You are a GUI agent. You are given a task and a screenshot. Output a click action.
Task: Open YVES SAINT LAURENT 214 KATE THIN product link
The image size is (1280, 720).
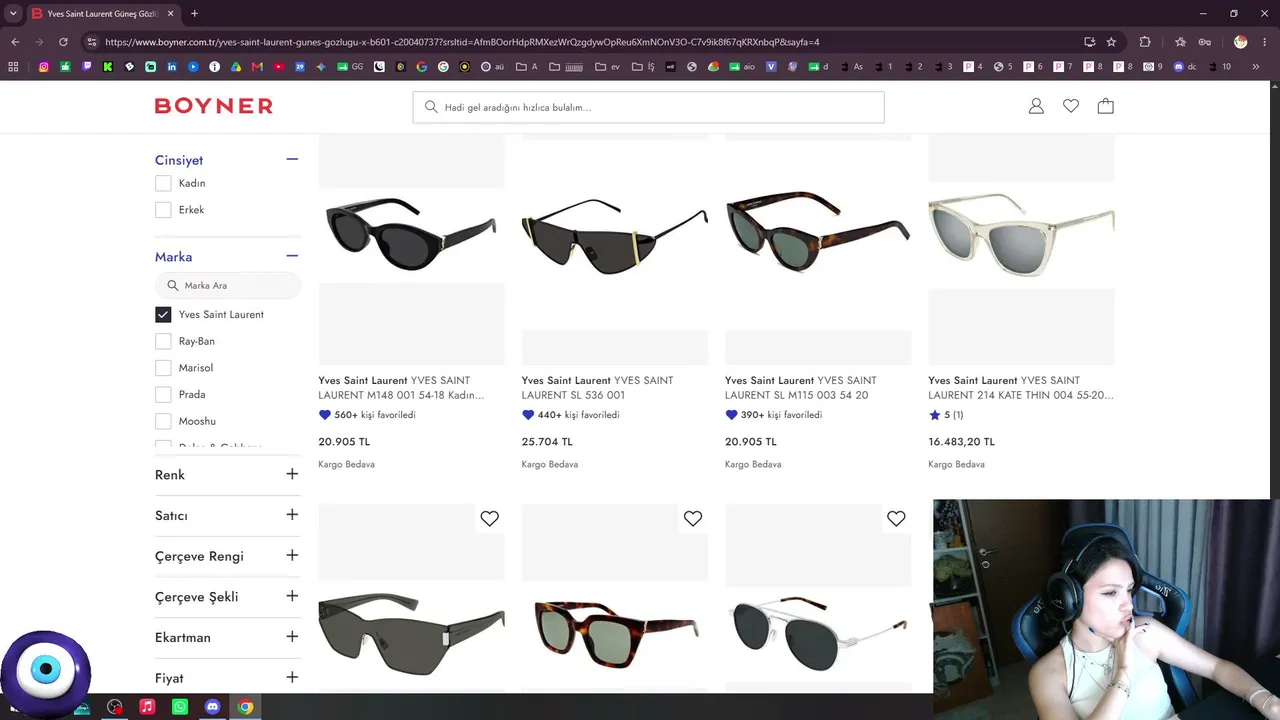click(x=1021, y=388)
